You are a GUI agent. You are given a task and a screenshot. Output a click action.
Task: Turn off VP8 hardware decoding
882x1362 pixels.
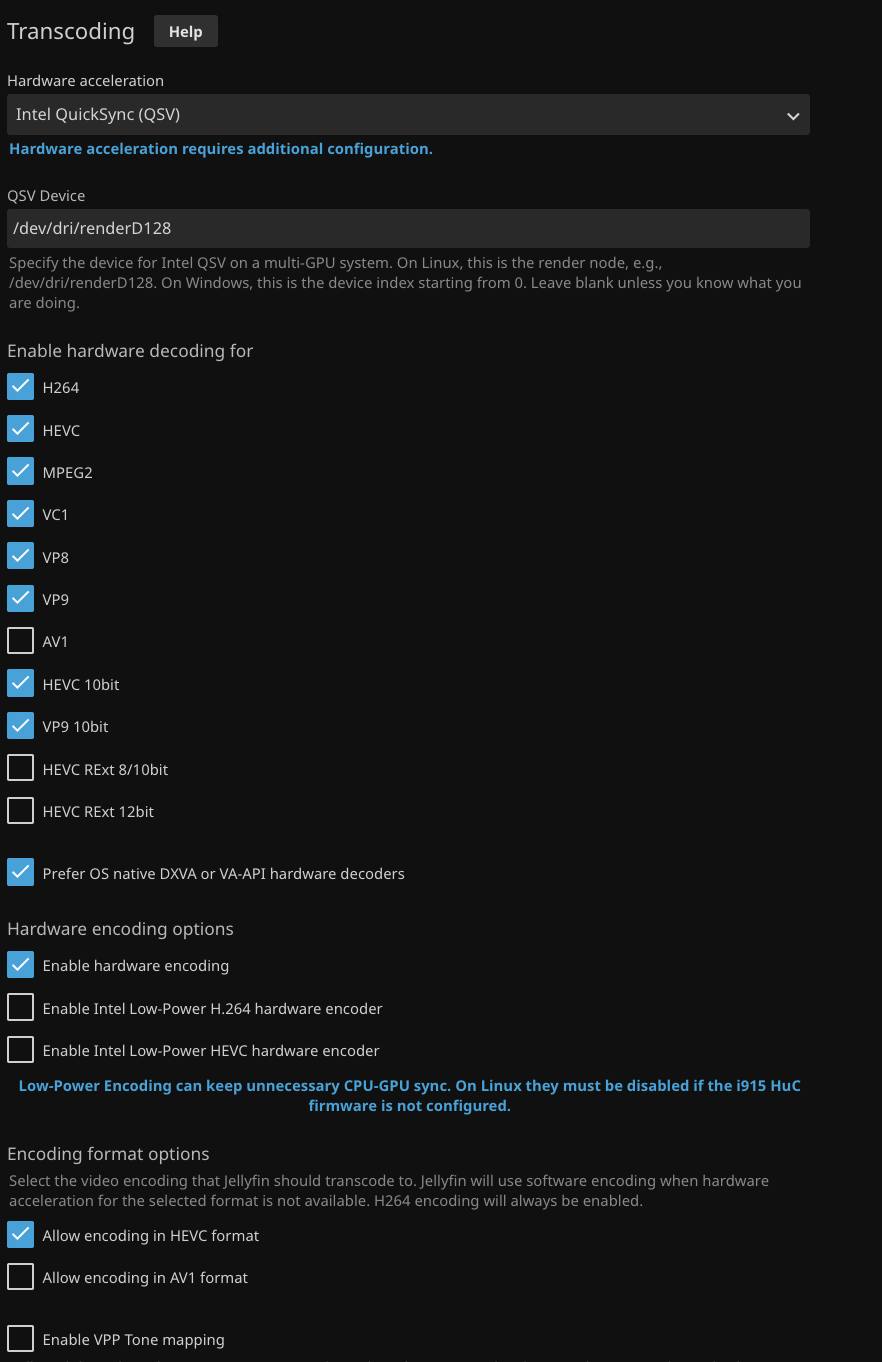[x=21, y=557]
